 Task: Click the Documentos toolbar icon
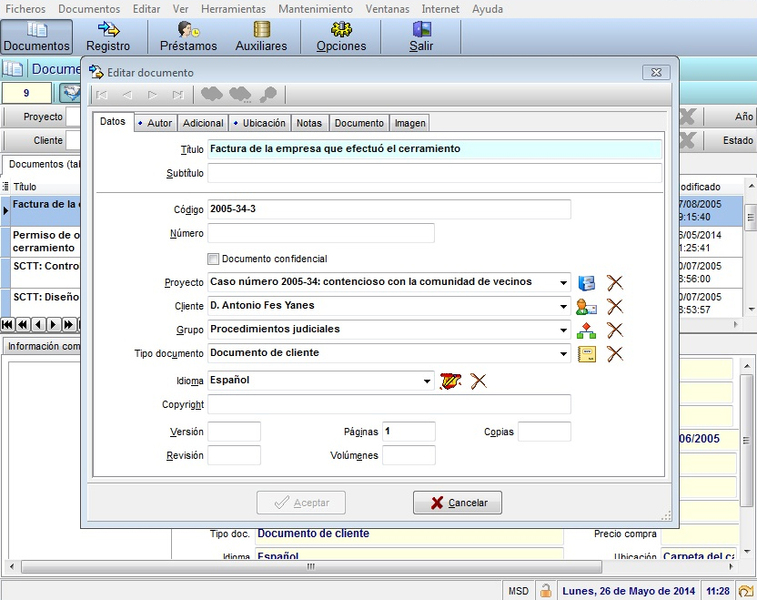(x=37, y=30)
